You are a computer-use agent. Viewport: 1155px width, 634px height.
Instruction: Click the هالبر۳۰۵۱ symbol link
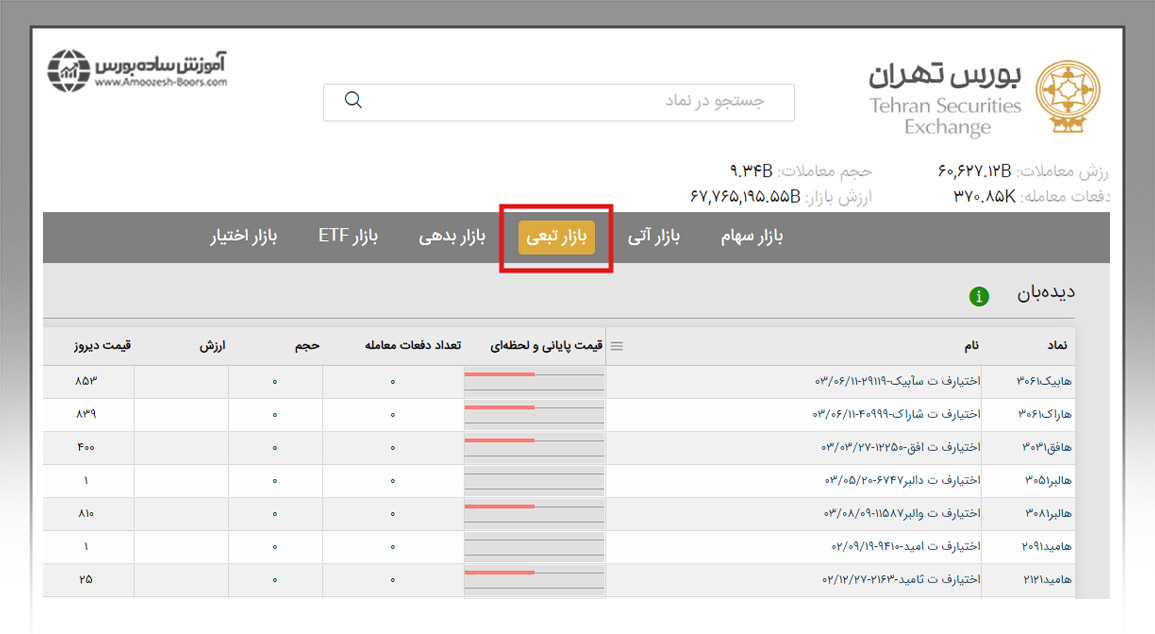coord(1045,480)
